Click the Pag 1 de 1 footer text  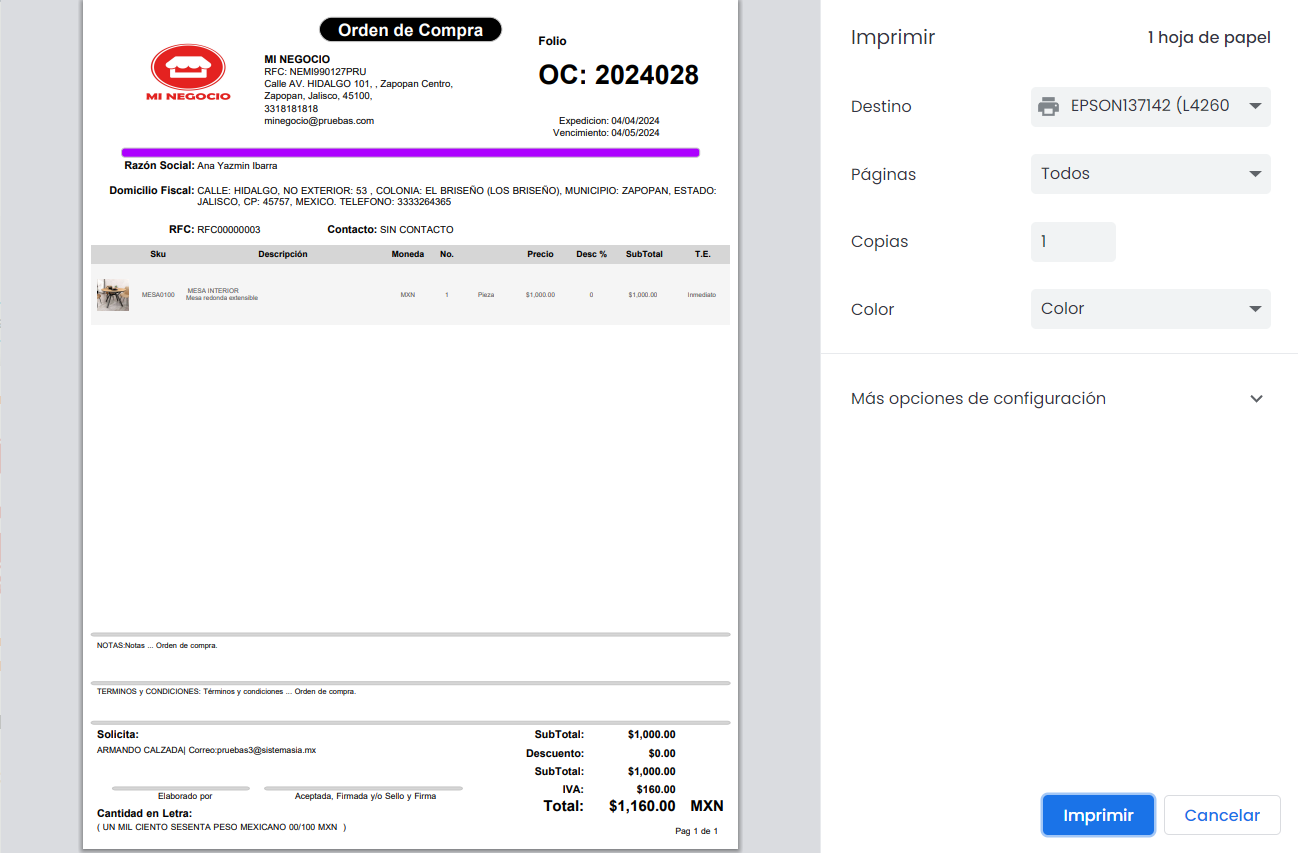696,831
